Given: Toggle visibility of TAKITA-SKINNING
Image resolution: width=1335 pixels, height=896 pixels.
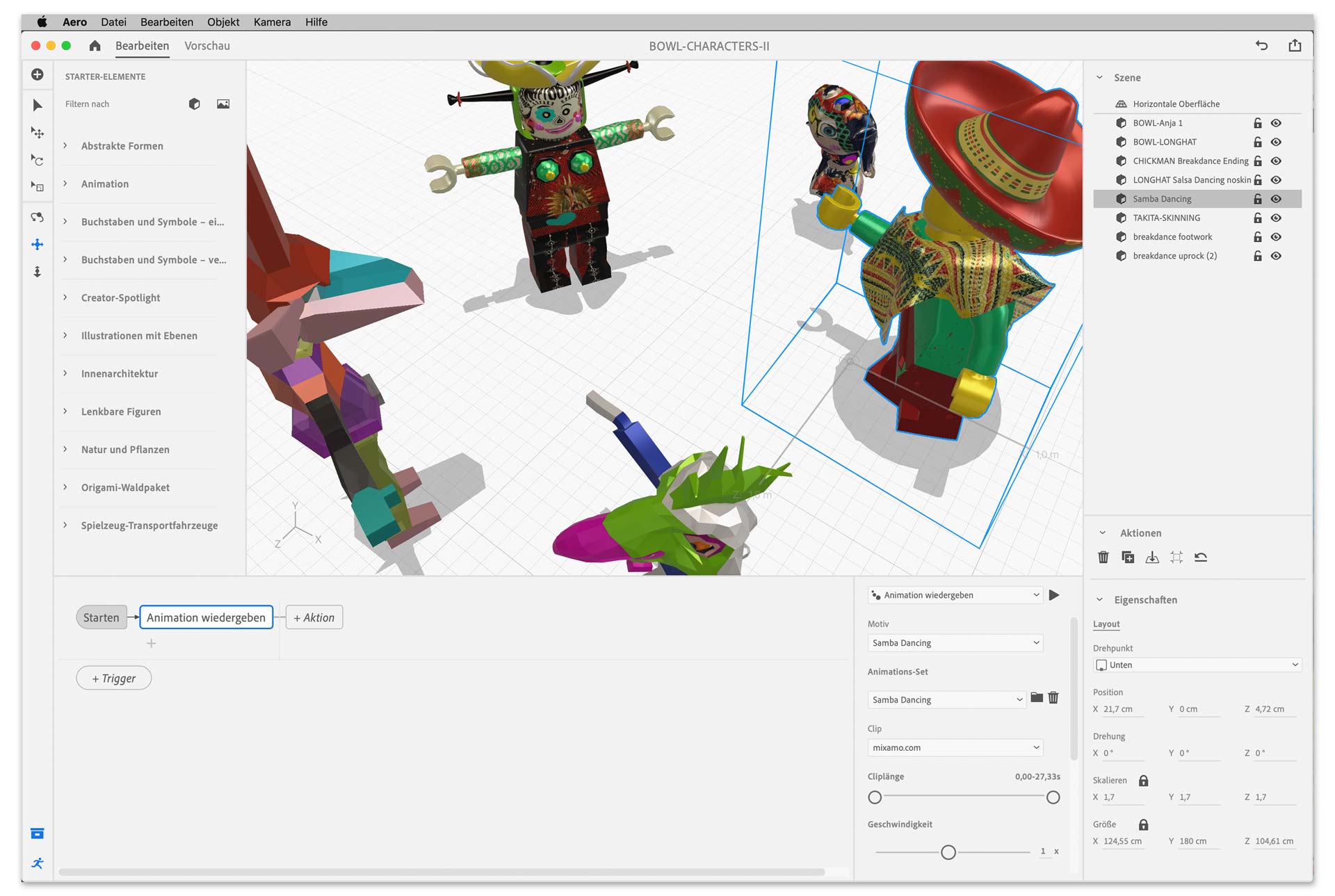Looking at the screenshot, I should coord(1276,218).
